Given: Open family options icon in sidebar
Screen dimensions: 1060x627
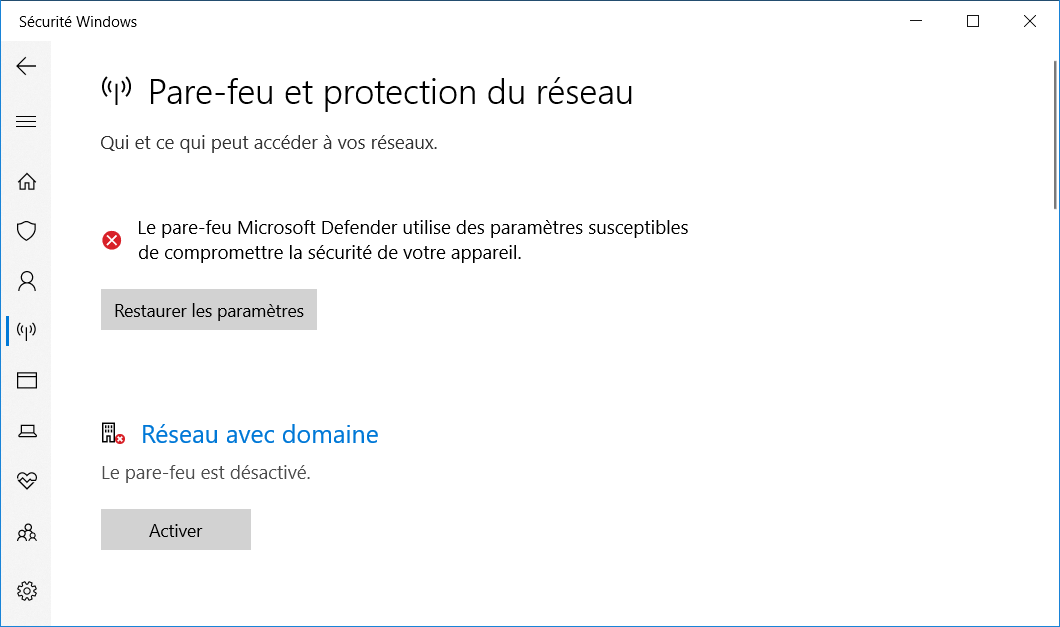Looking at the screenshot, I should (26, 533).
